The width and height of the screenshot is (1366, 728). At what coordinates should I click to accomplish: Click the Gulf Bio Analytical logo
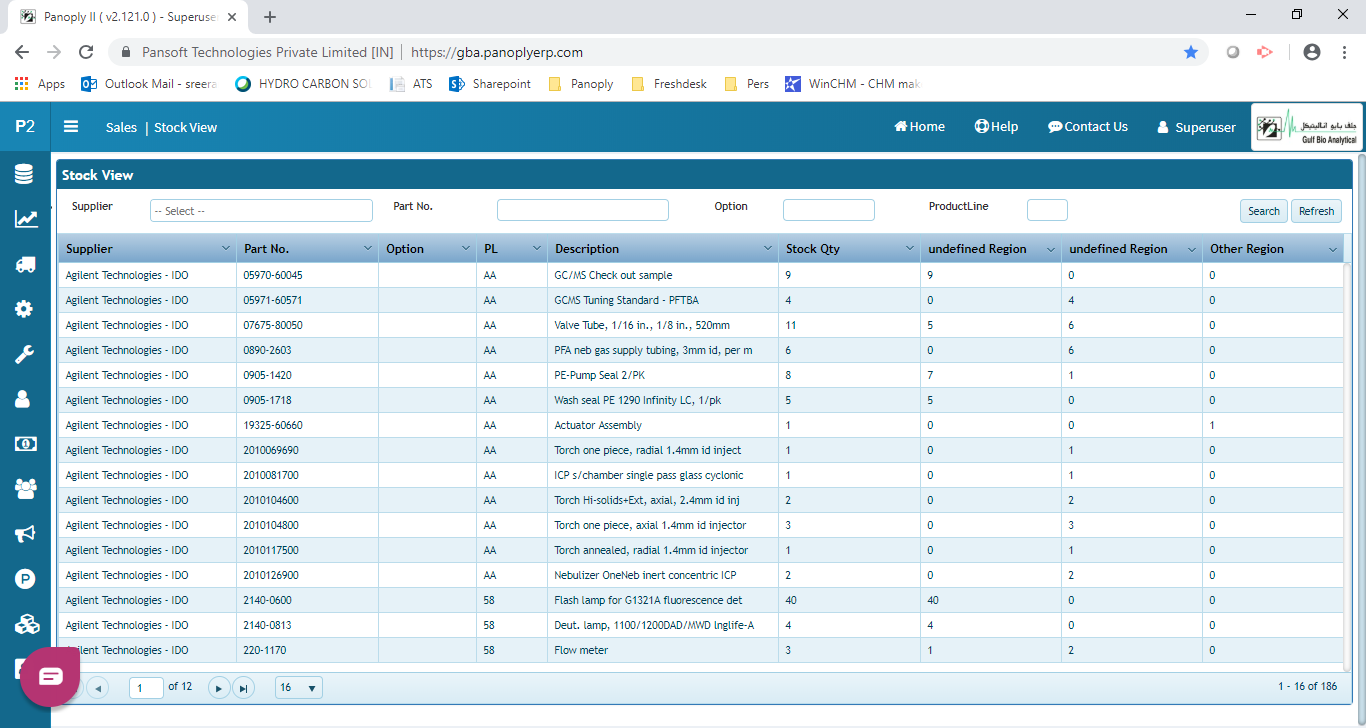[x=1307, y=127]
